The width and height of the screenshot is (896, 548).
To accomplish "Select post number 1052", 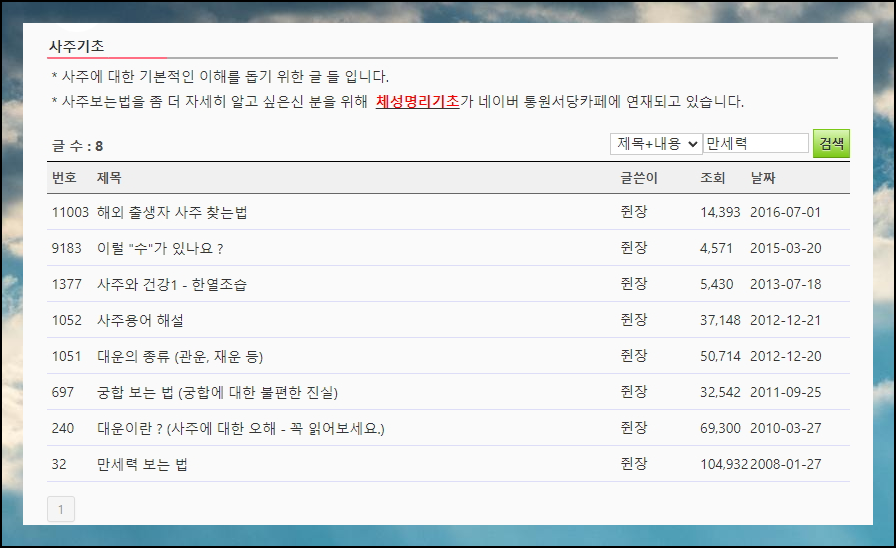I will click(67, 321).
